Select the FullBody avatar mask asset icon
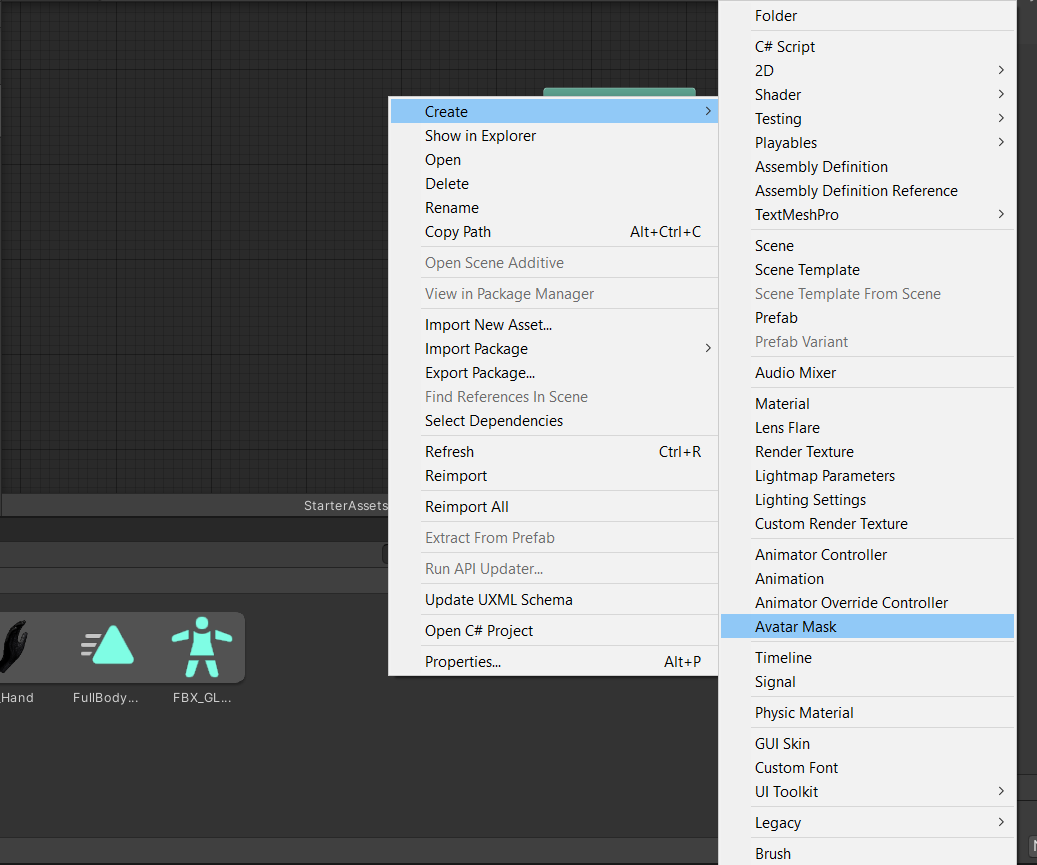The height and width of the screenshot is (865, 1037). point(107,645)
